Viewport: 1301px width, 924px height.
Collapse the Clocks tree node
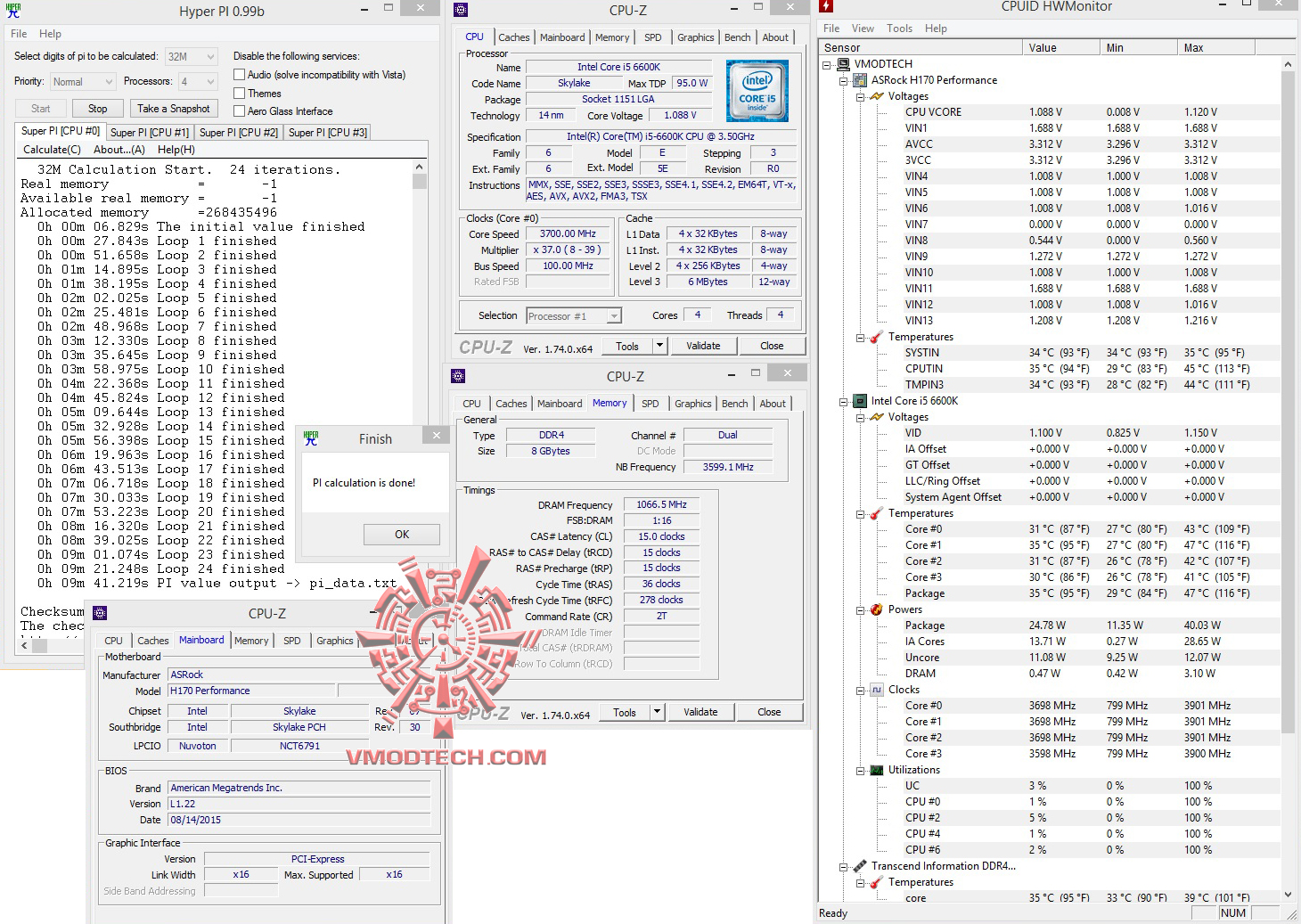[x=861, y=690]
